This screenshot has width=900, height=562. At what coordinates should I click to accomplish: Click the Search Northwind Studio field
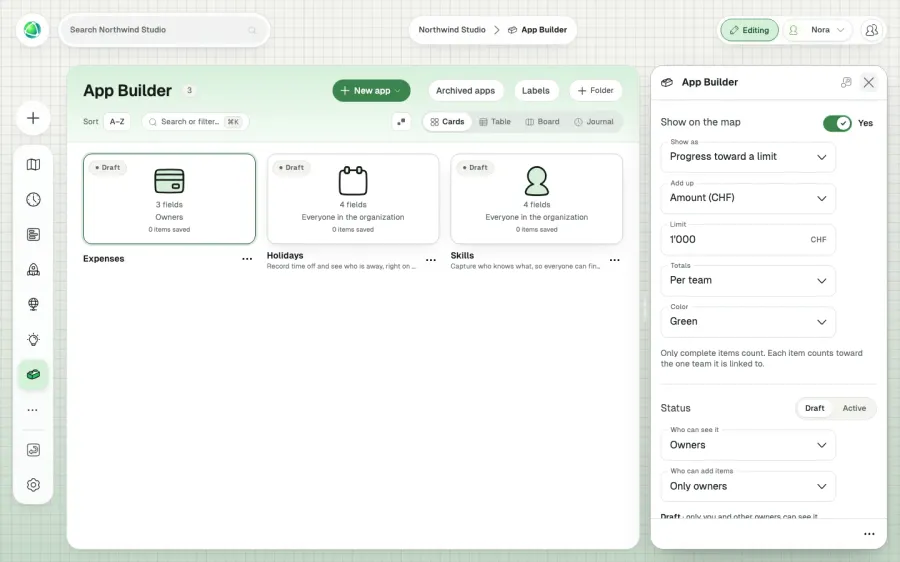click(x=164, y=30)
